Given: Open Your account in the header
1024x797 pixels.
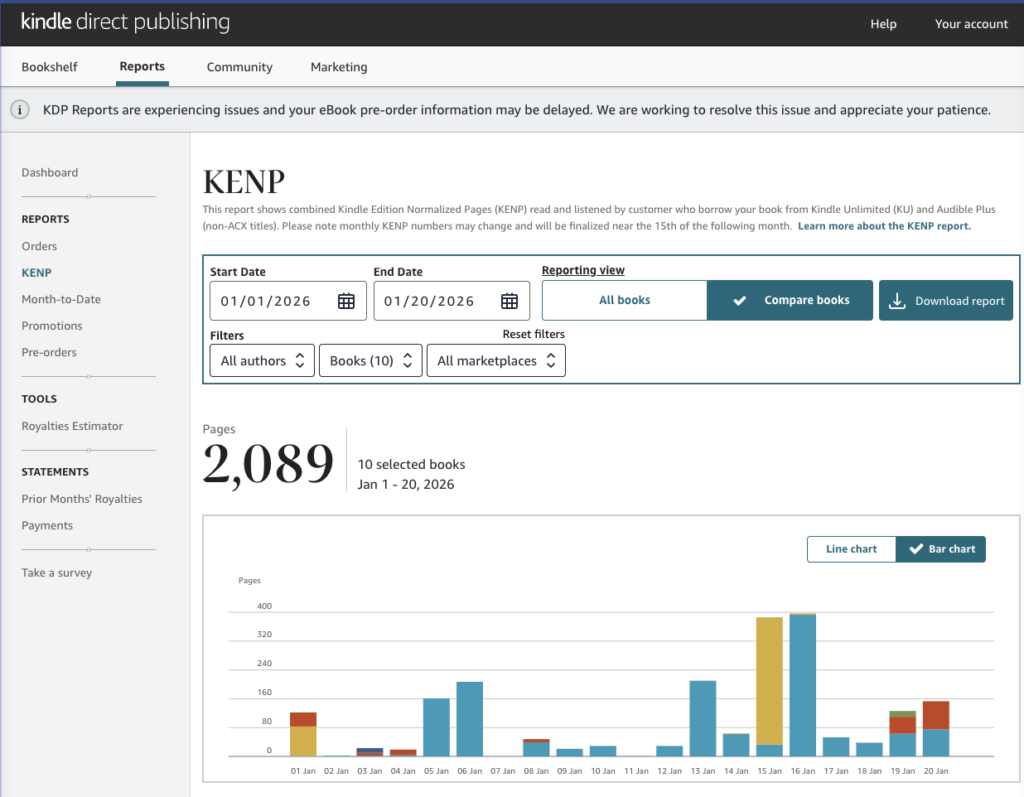Looking at the screenshot, I should [x=971, y=24].
